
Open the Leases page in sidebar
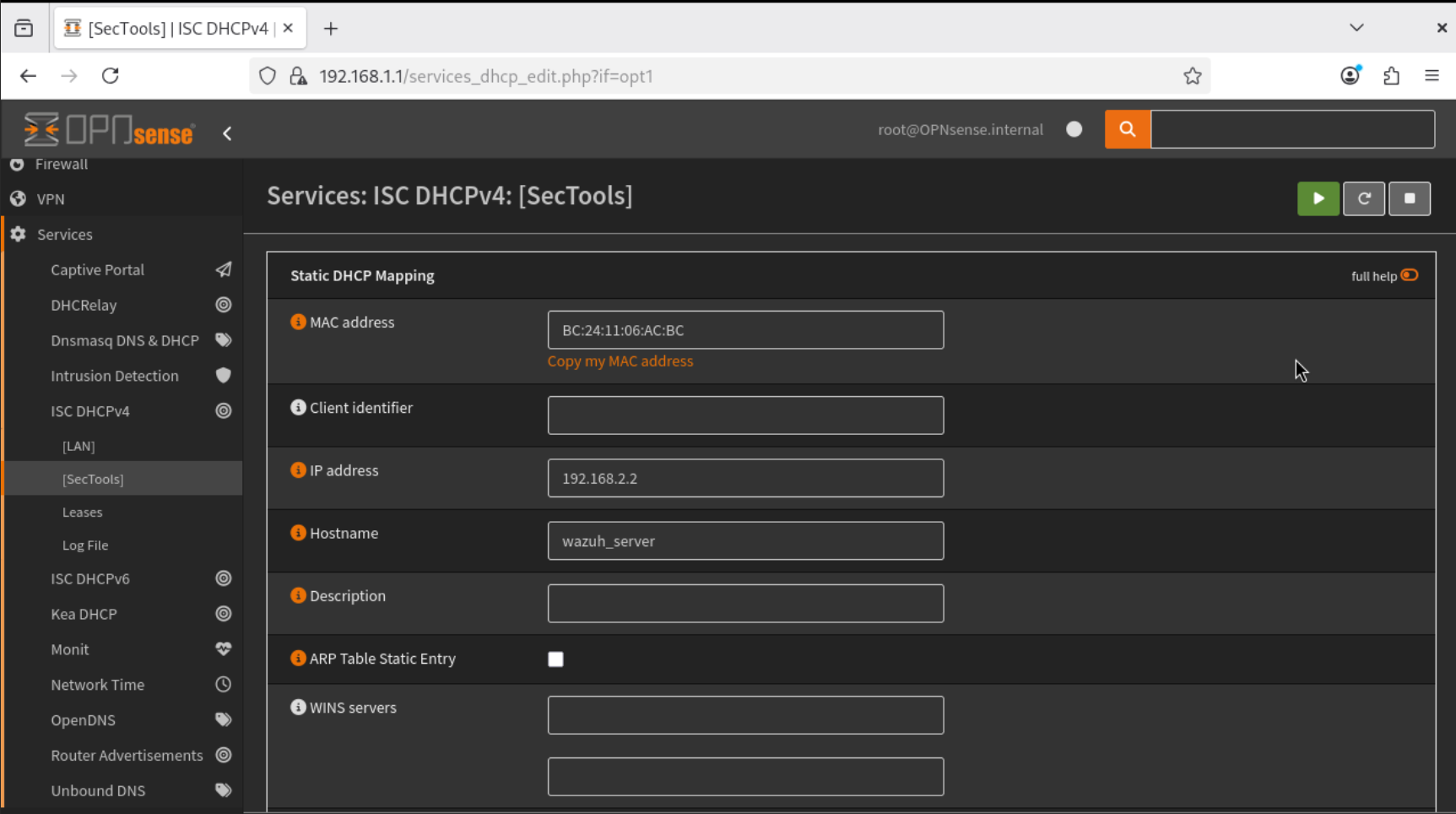(82, 512)
